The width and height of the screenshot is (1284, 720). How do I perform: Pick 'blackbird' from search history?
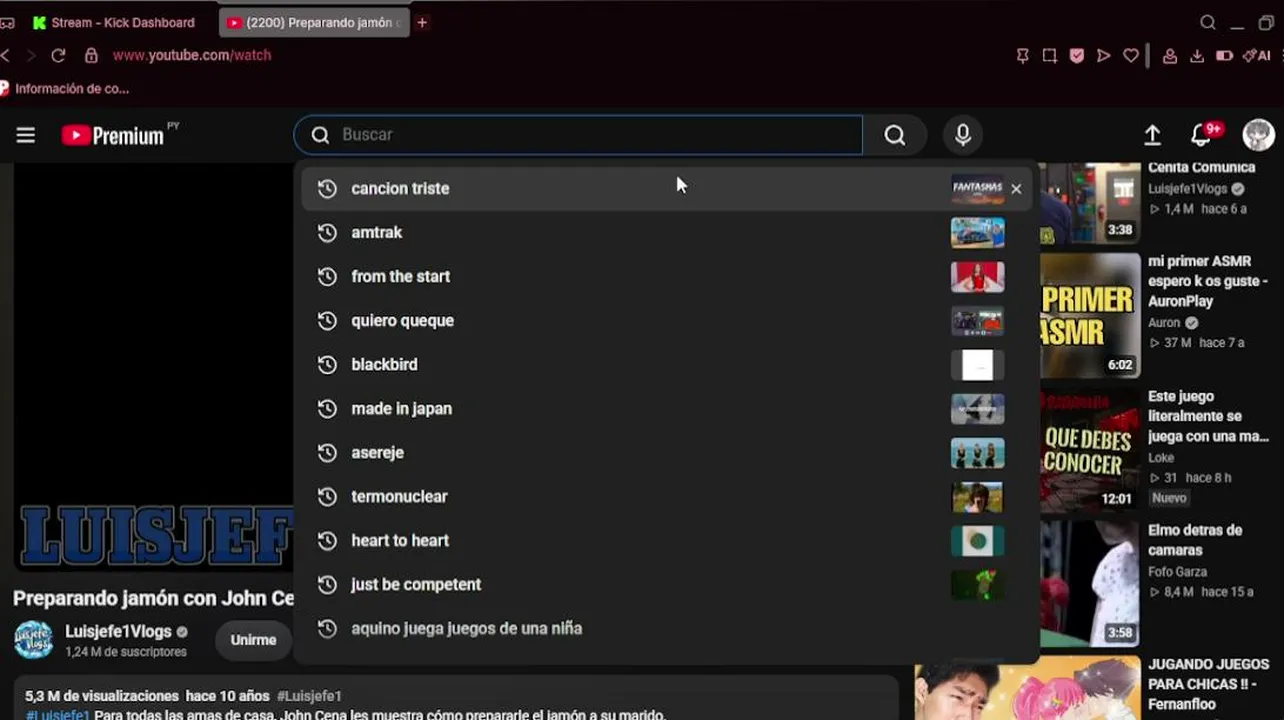[x=667, y=365]
